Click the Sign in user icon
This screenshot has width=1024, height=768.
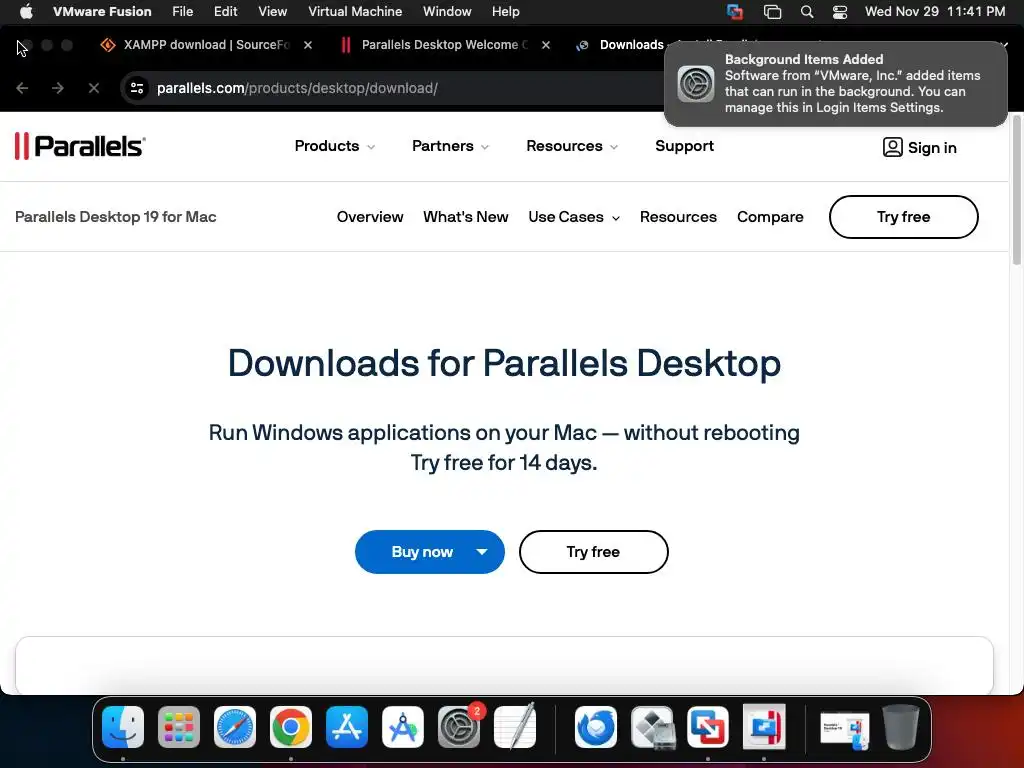892,147
